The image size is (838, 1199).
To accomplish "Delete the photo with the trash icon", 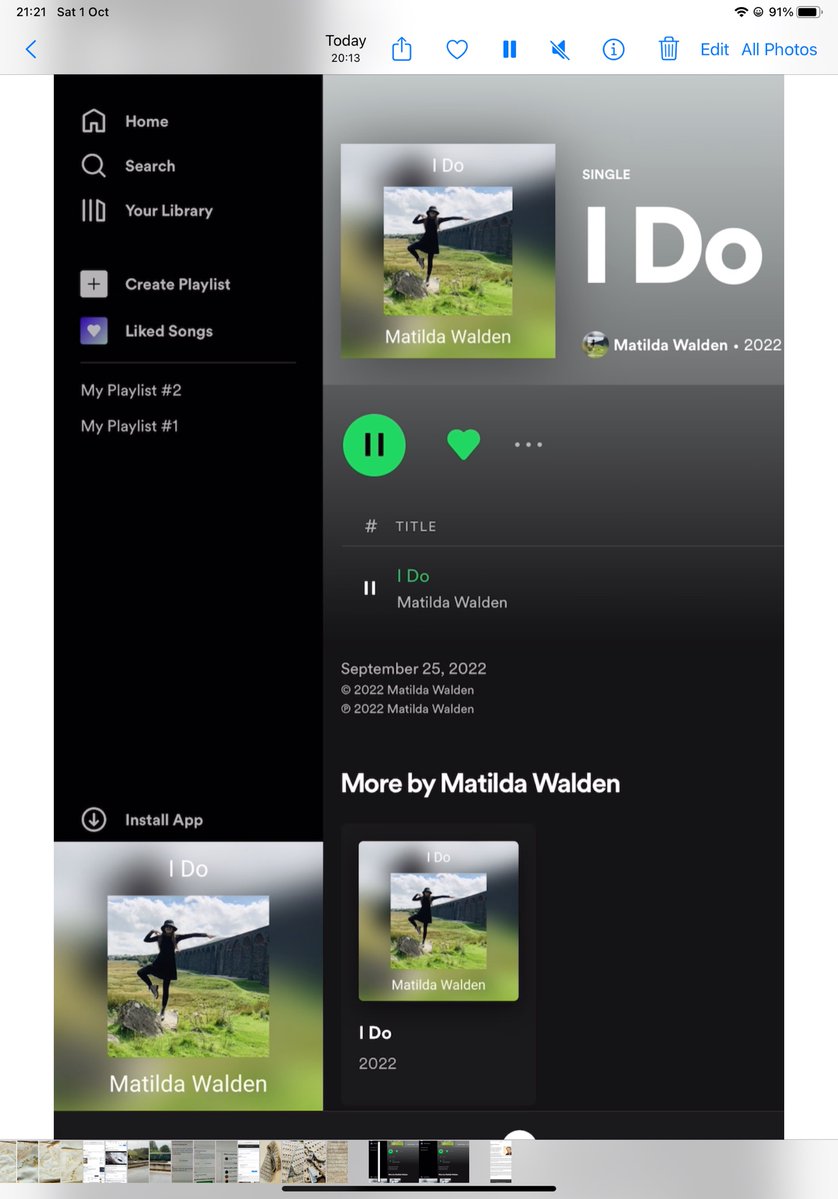I will (668, 49).
